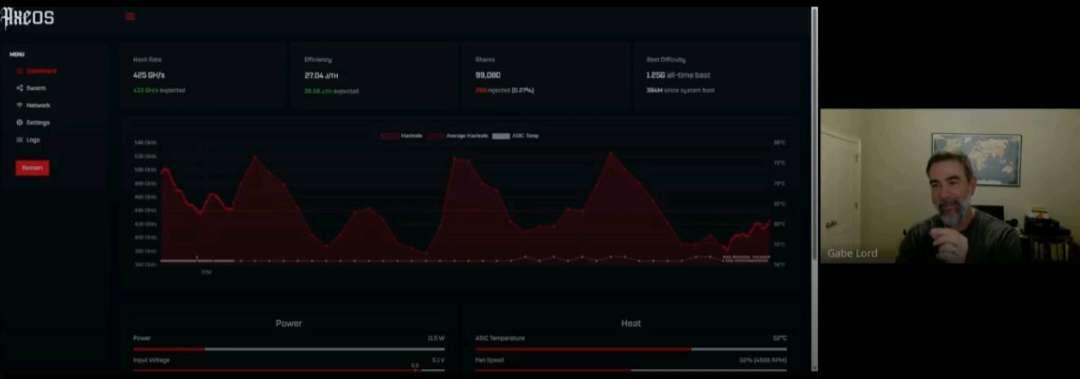
Task: Click the page vertical scrollbar
Action: 815,189
